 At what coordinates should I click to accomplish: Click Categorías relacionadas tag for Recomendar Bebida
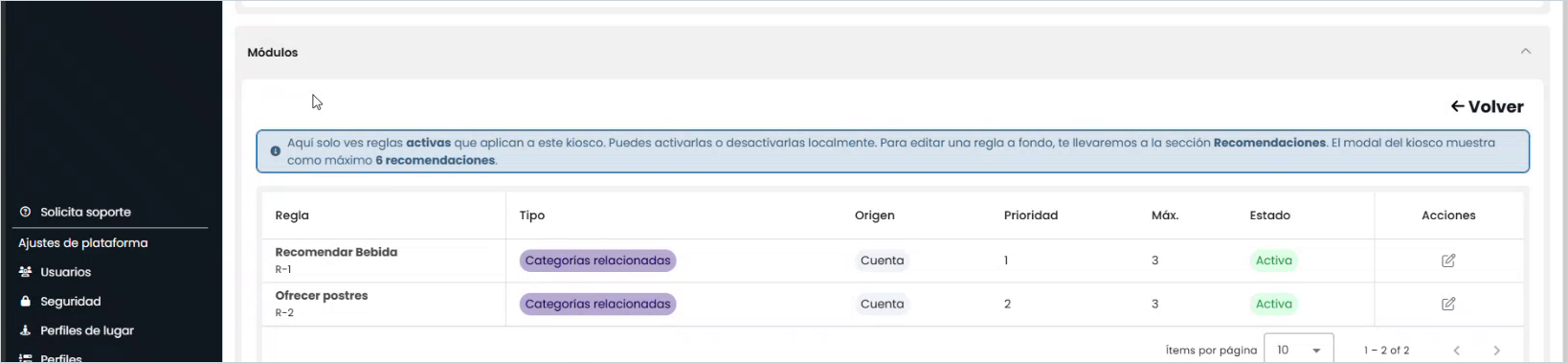597,261
